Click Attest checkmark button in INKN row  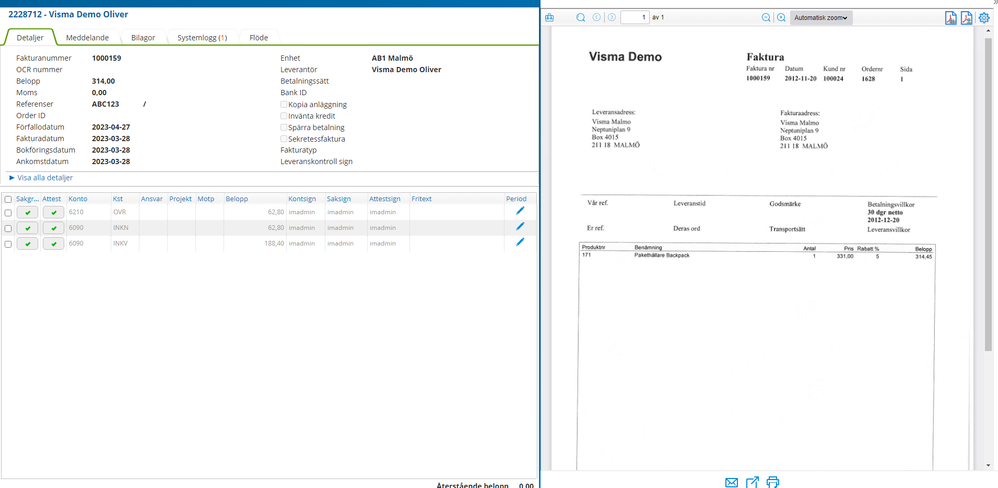tap(53, 227)
